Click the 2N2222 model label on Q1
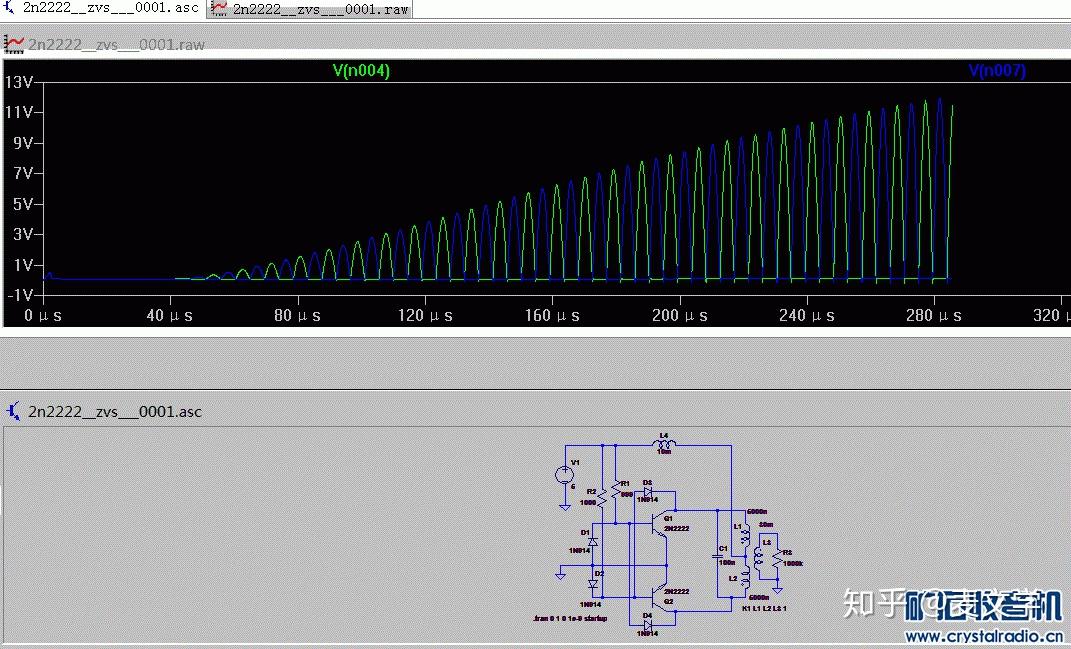This screenshot has width=1071, height=649. (676, 529)
